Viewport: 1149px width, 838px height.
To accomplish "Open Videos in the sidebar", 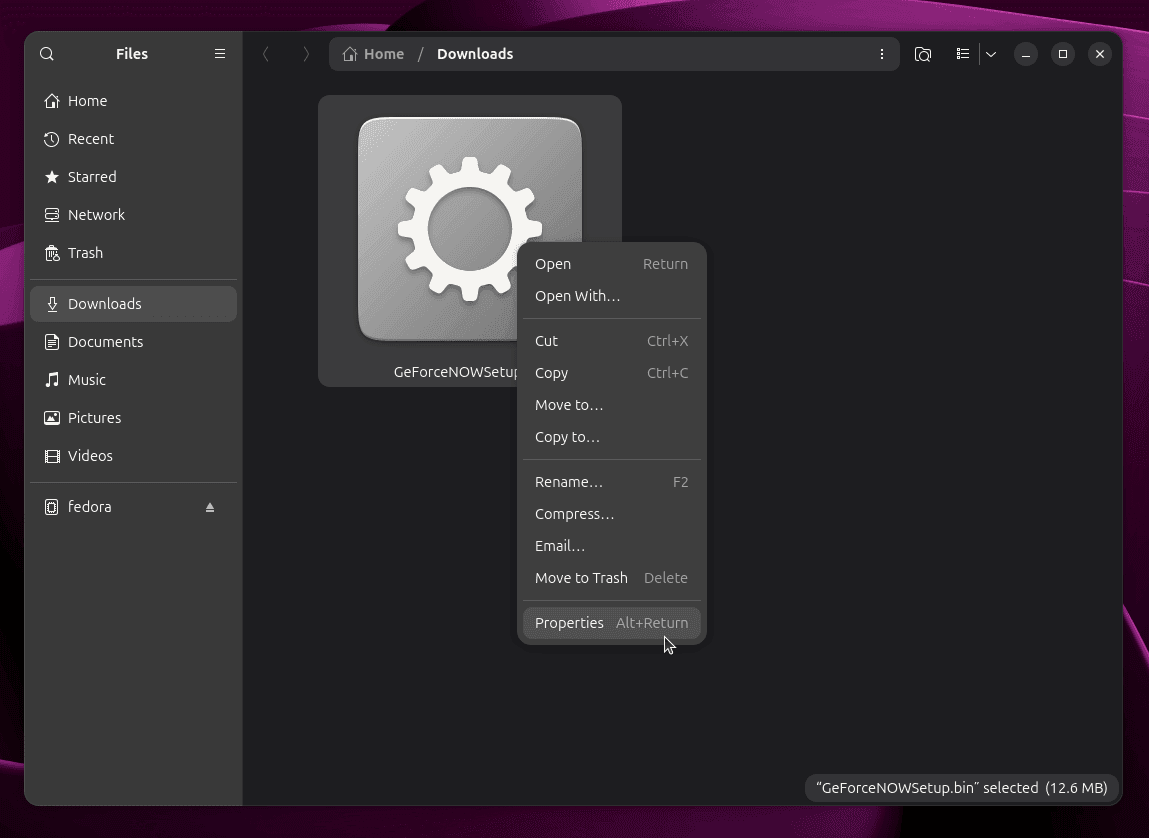I will pyautogui.click(x=133, y=456).
